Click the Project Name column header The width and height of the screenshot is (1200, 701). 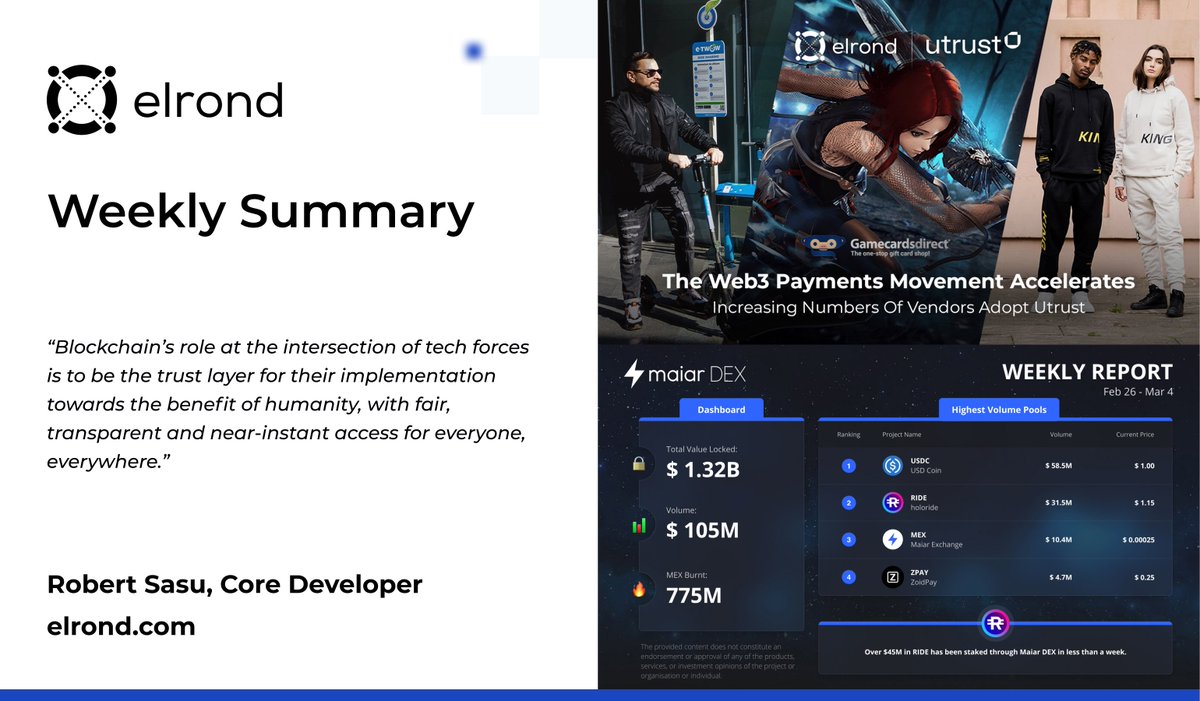tap(902, 436)
